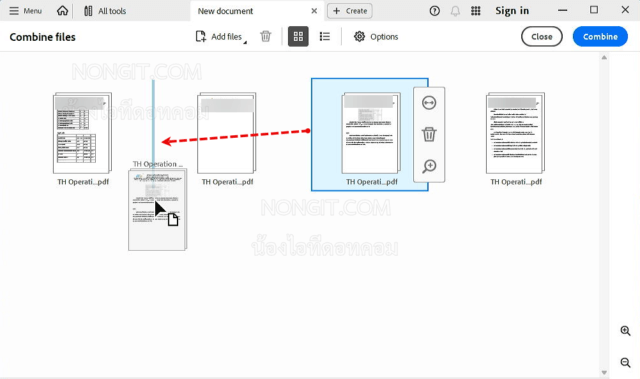Open the Help question mark icon
This screenshot has width=640, height=379.
(435, 11)
